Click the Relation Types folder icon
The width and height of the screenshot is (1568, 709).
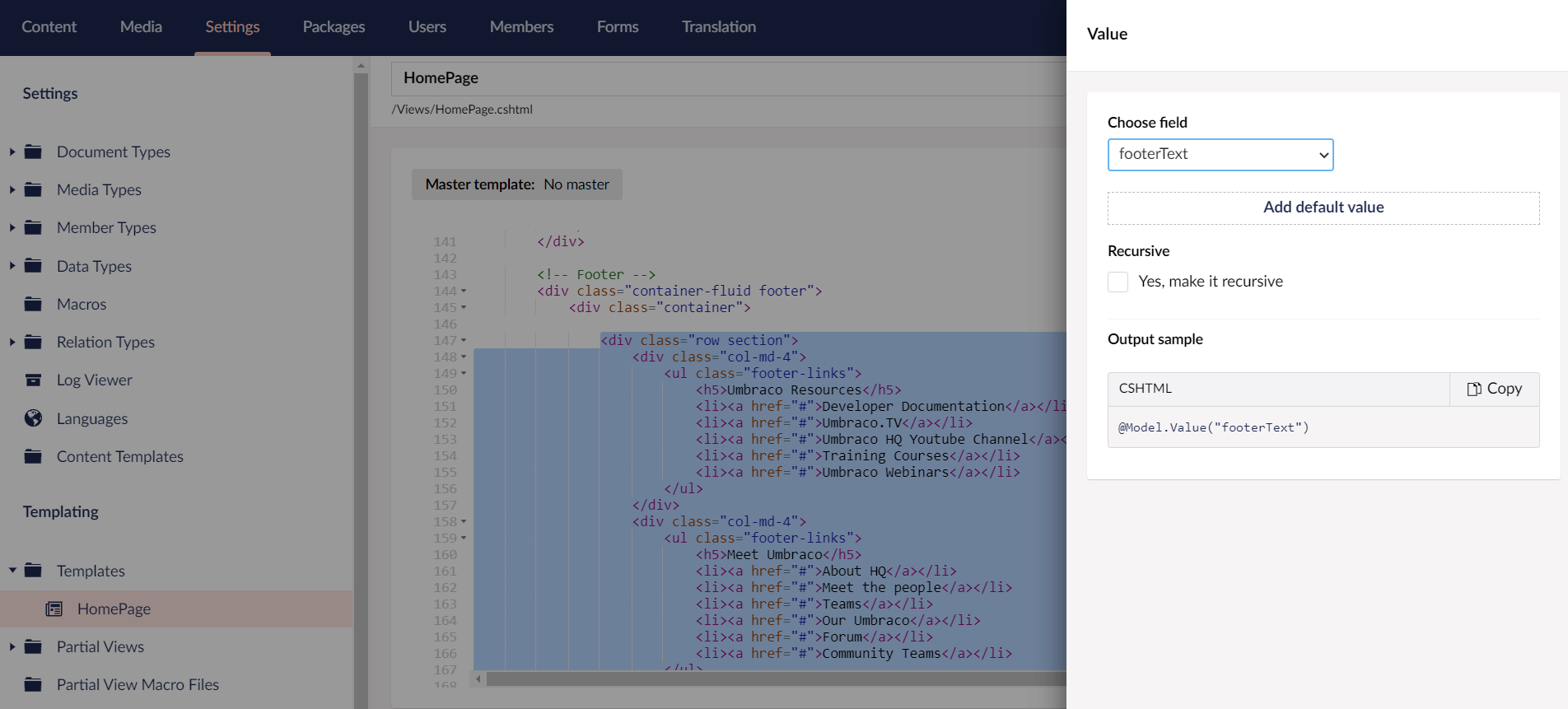click(33, 342)
